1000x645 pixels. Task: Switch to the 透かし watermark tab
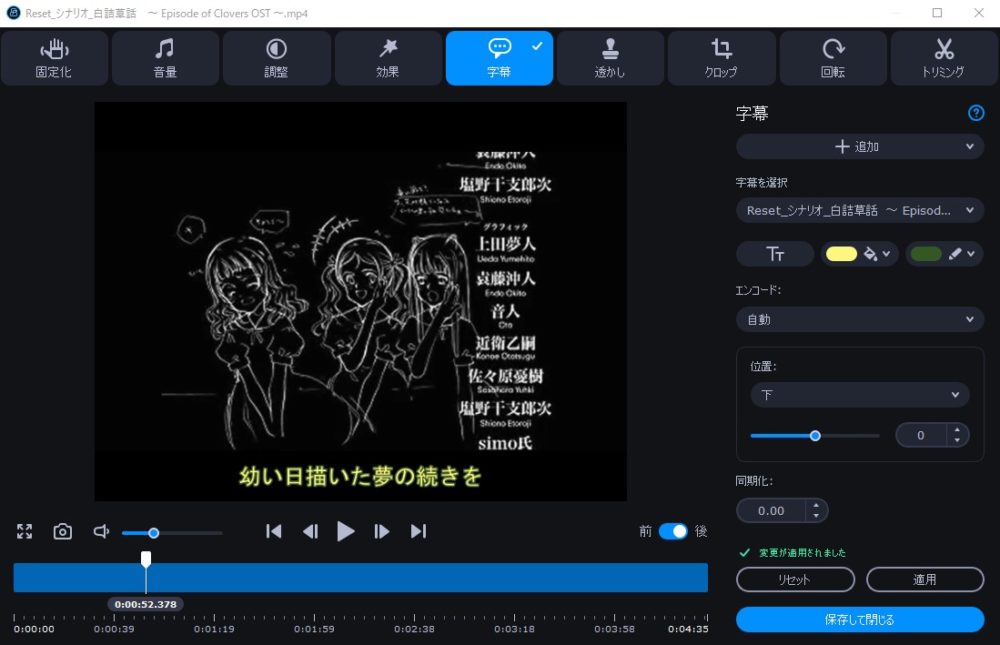[x=610, y=58]
